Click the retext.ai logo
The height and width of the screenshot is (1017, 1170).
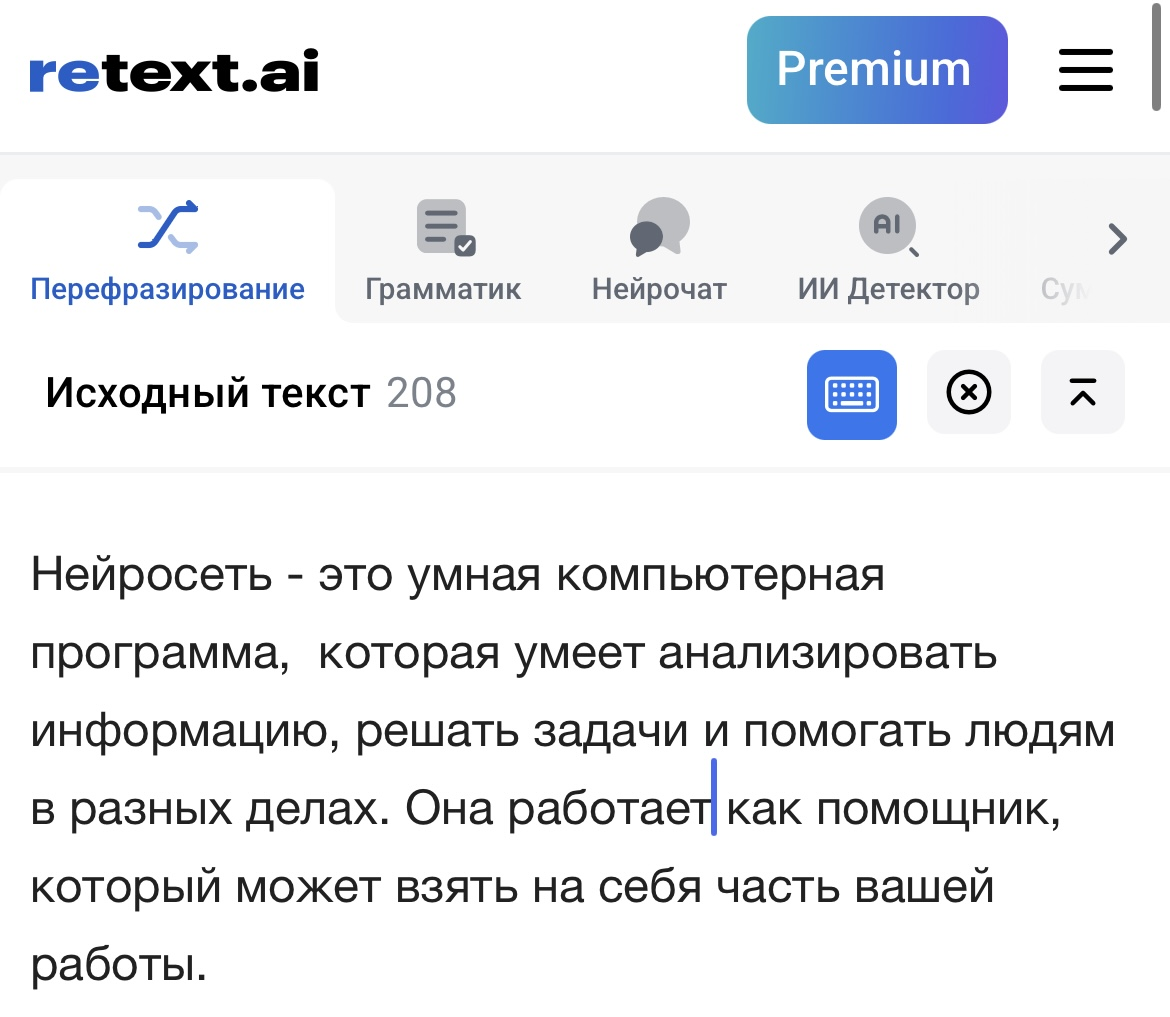(x=174, y=71)
